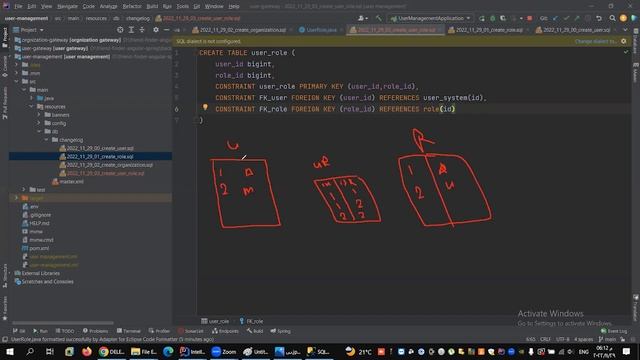
Task: Collapse the resources folder
Action: (31, 107)
